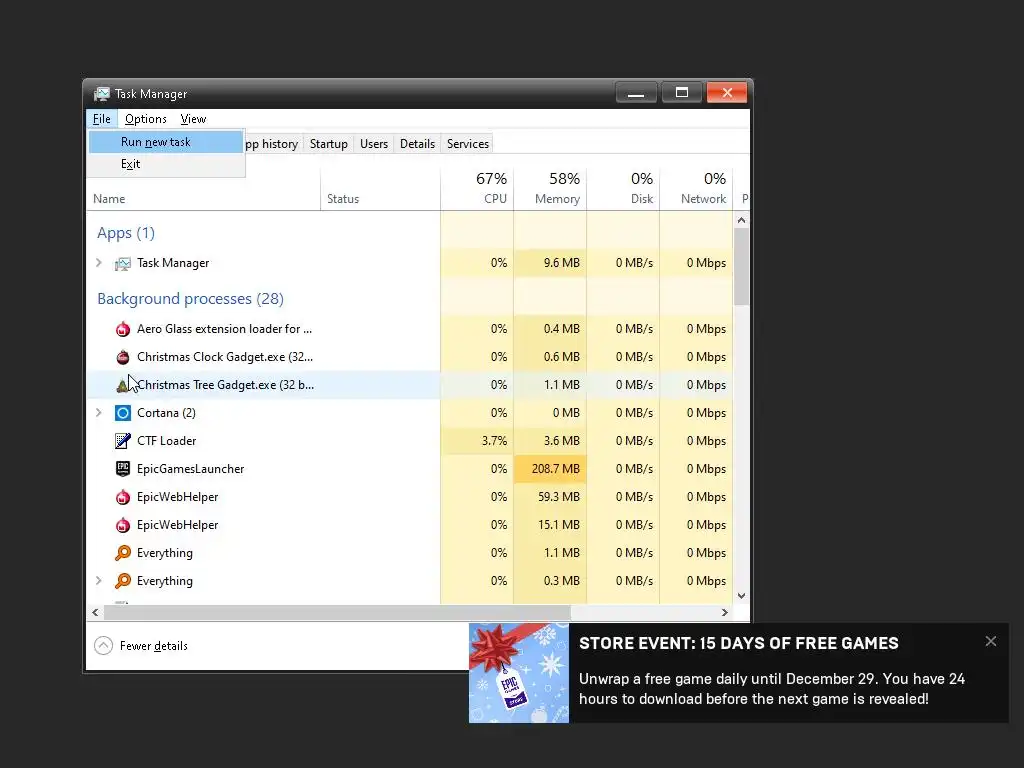
Task: Click the 9.6 MB memory value
Action: 562,263
